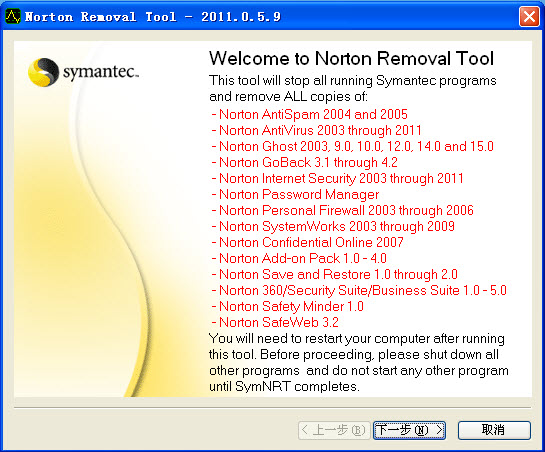The image size is (545, 452).
Task: Click the Norton Personal Firewall 2003 through 2006 line
Action: point(342,210)
